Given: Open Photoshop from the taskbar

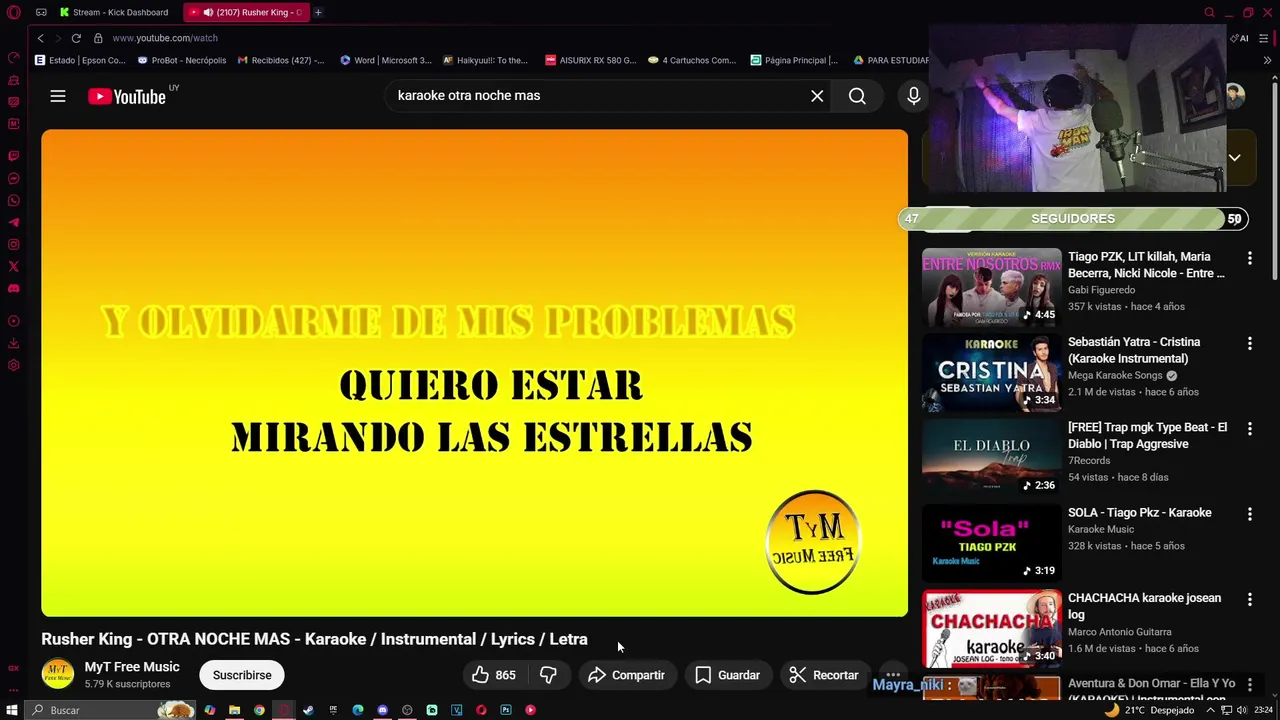Looking at the screenshot, I should coord(506,710).
